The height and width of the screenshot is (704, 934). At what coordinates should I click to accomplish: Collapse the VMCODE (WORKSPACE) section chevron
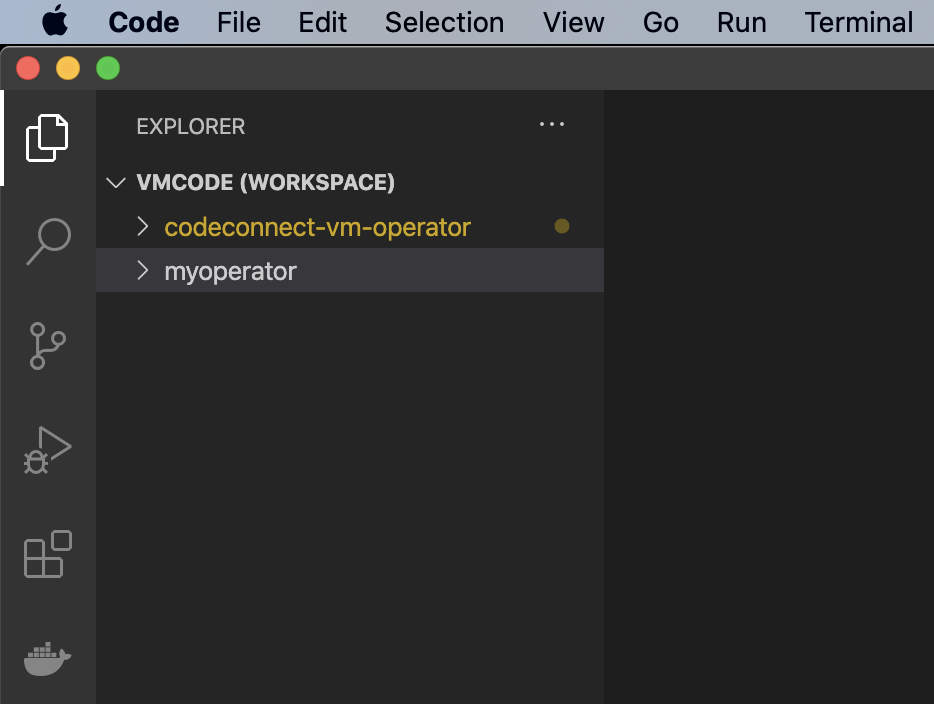click(116, 182)
